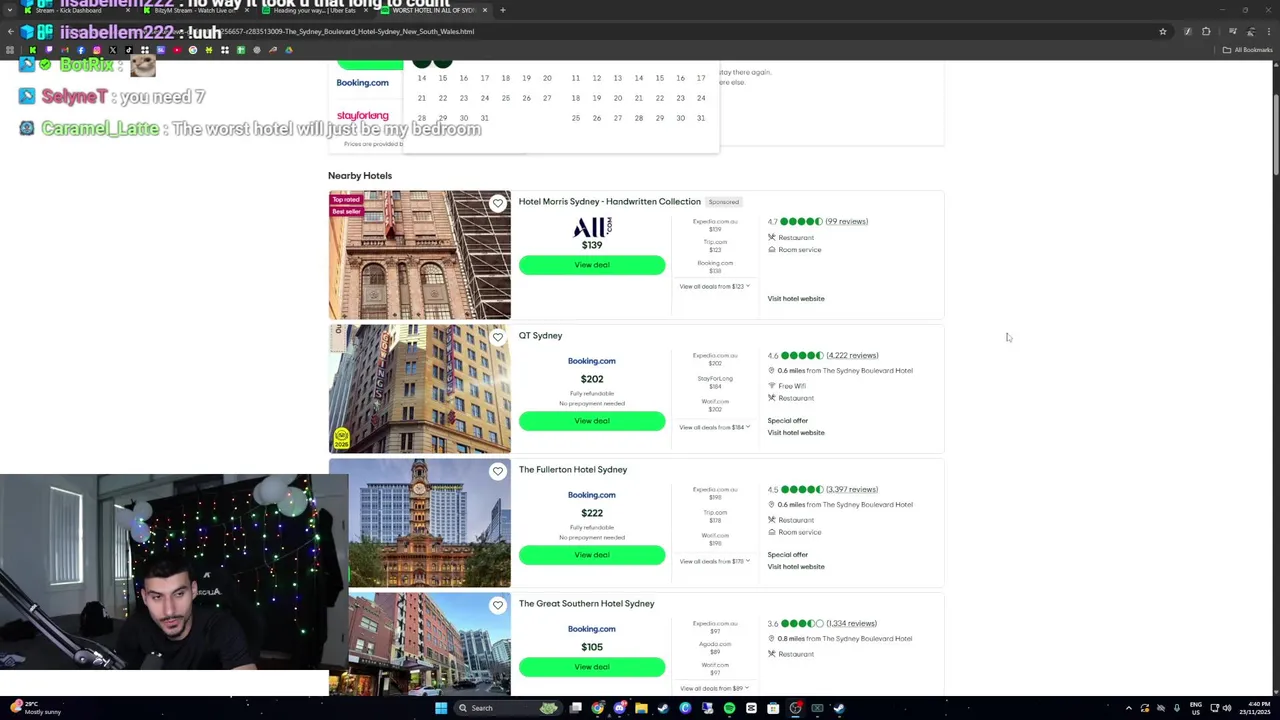
Task: Open The Great Southern Hotel Sydney title
Action: tap(586, 603)
